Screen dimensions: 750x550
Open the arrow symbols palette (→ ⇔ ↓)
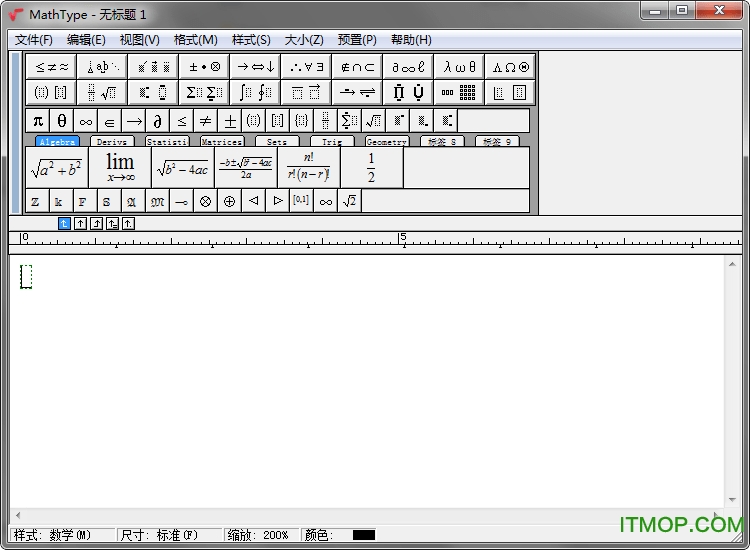point(256,67)
